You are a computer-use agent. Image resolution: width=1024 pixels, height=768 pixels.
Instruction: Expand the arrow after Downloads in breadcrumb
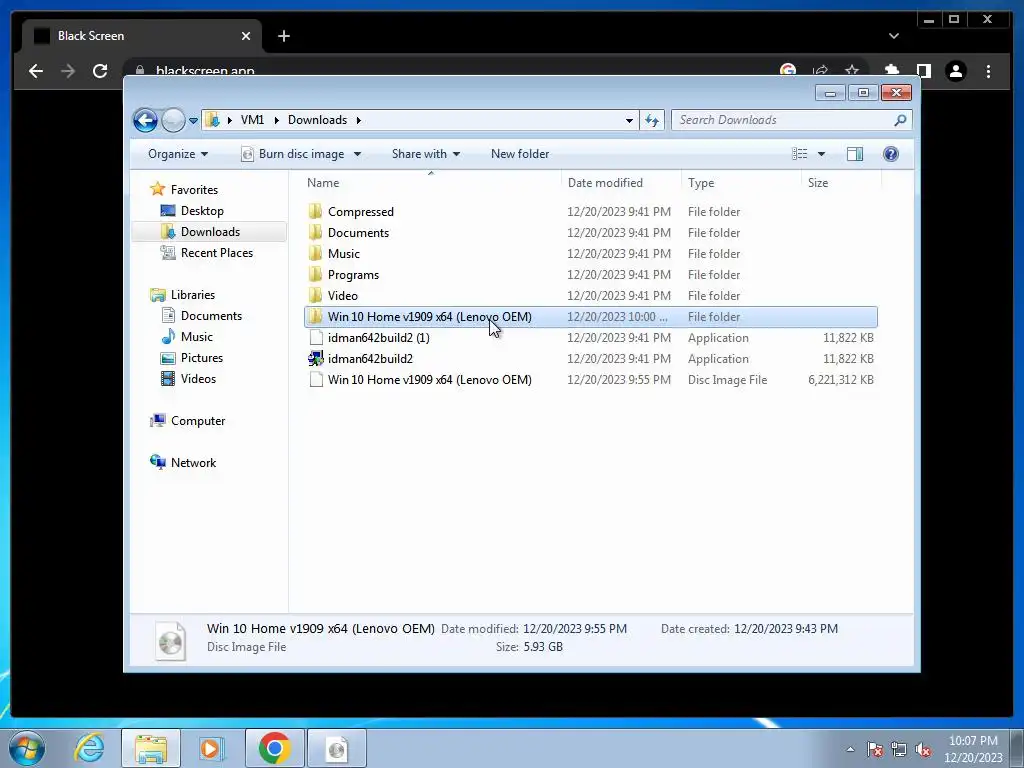[359, 120]
